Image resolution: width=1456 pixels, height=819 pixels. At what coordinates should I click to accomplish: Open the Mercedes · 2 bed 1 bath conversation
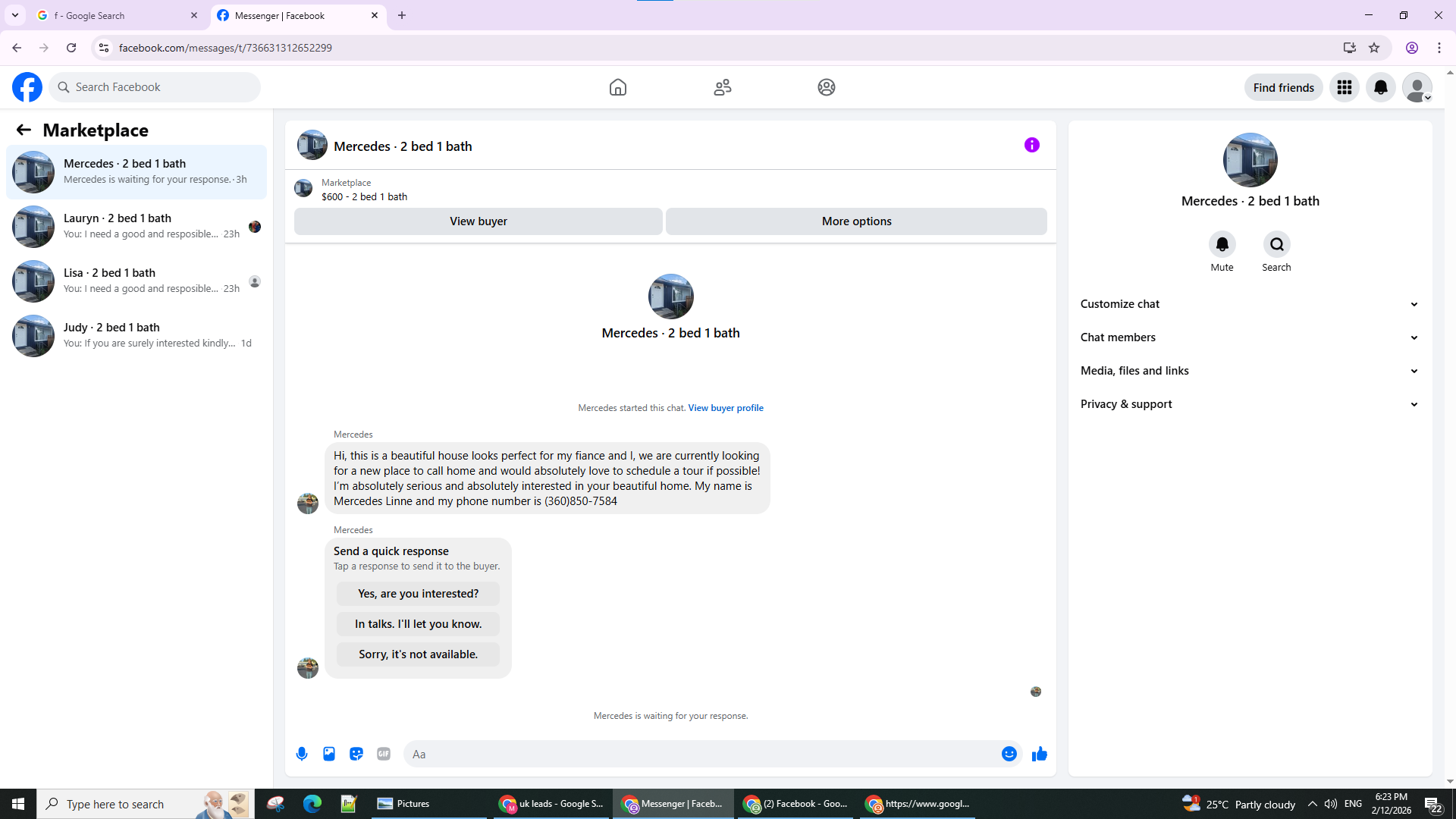[x=136, y=172]
